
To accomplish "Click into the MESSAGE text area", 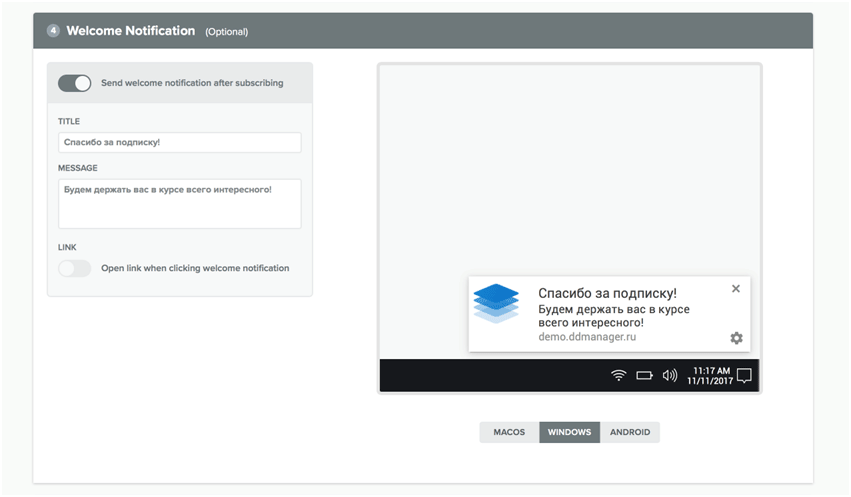I will point(179,204).
